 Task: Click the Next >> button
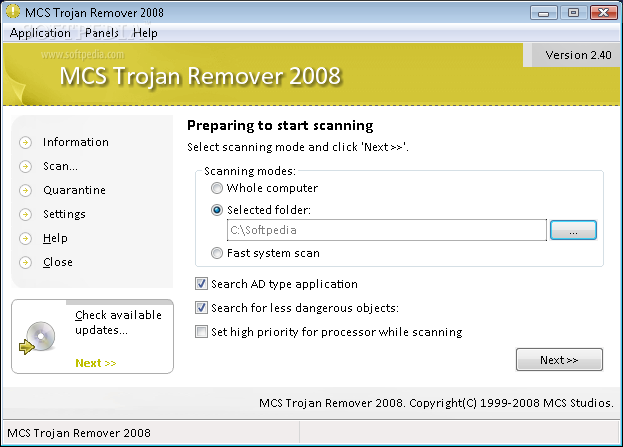coord(559,360)
